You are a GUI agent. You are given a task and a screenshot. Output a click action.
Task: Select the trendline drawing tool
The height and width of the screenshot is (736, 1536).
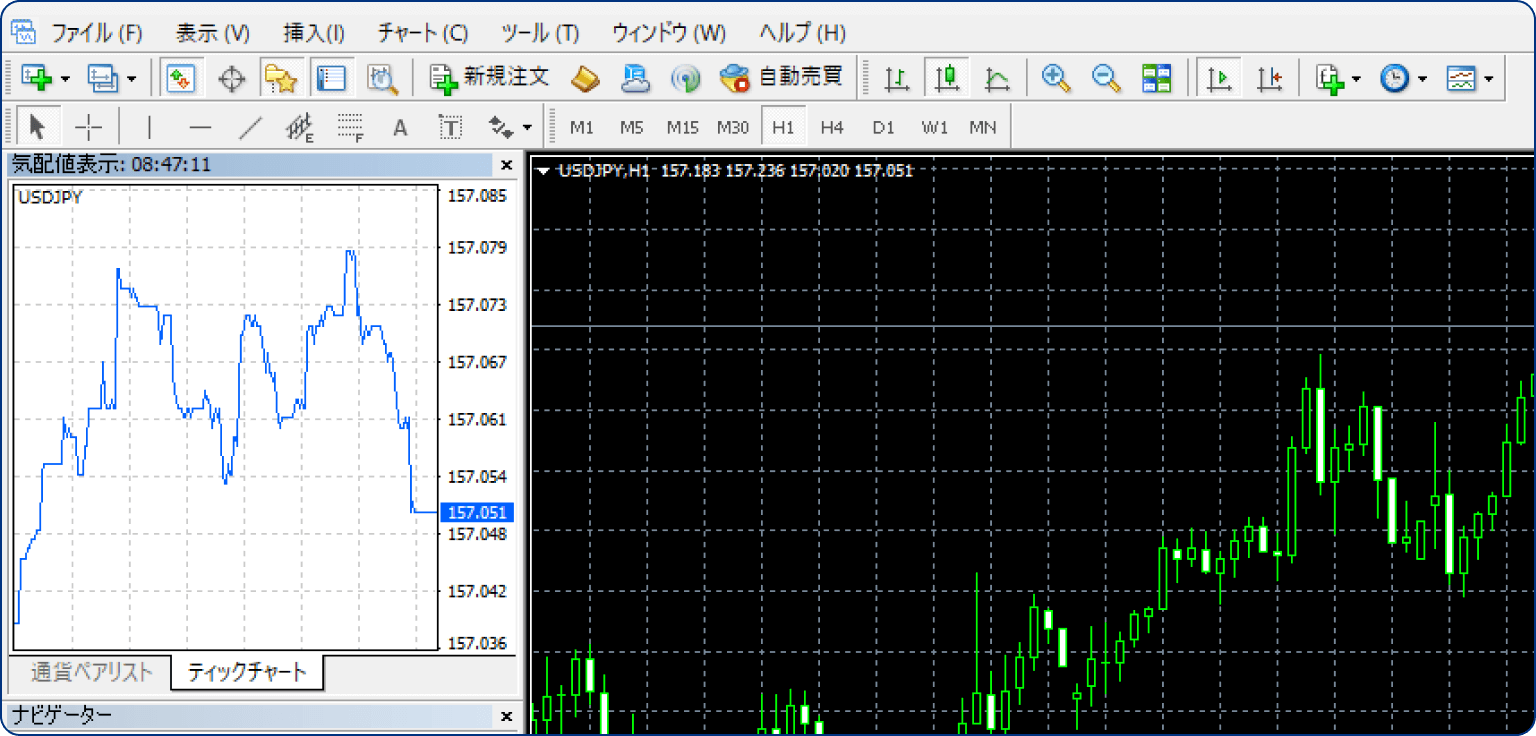[250, 127]
